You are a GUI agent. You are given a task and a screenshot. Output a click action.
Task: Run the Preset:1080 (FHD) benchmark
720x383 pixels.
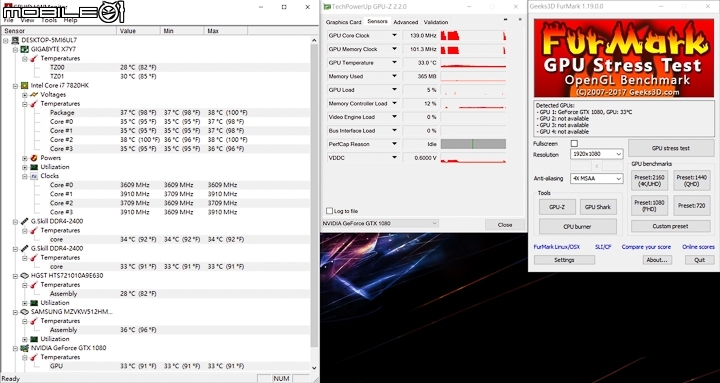(x=649, y=206)
